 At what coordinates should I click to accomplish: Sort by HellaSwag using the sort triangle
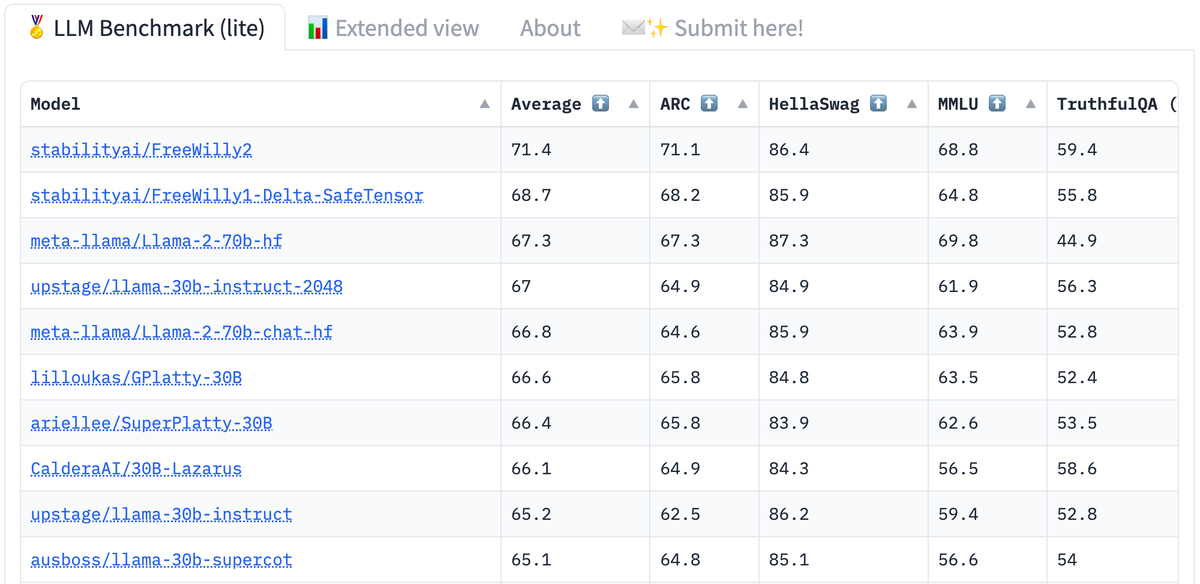tap(911, 104)
